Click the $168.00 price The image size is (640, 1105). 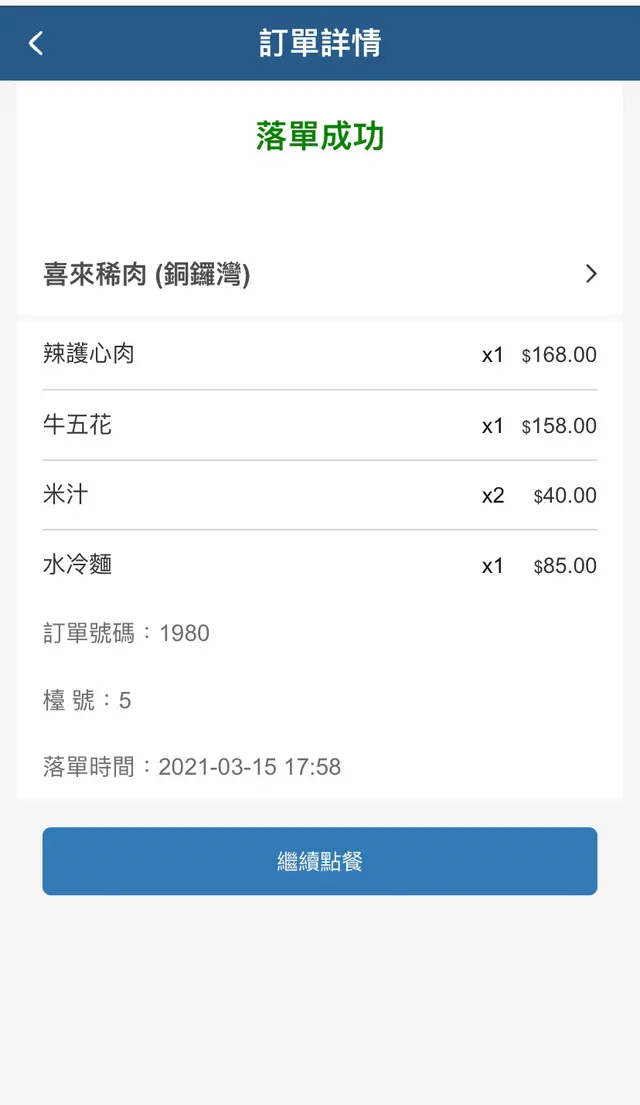(559, 355)
